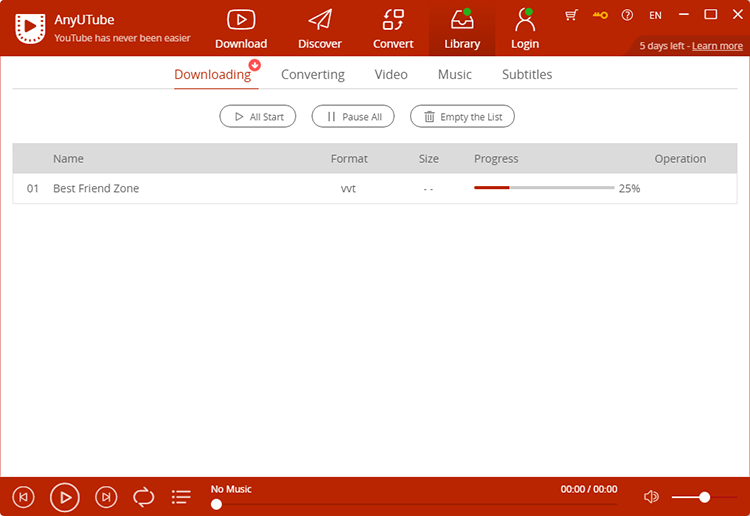Minimize the AnyUTube window

point(684,15)
